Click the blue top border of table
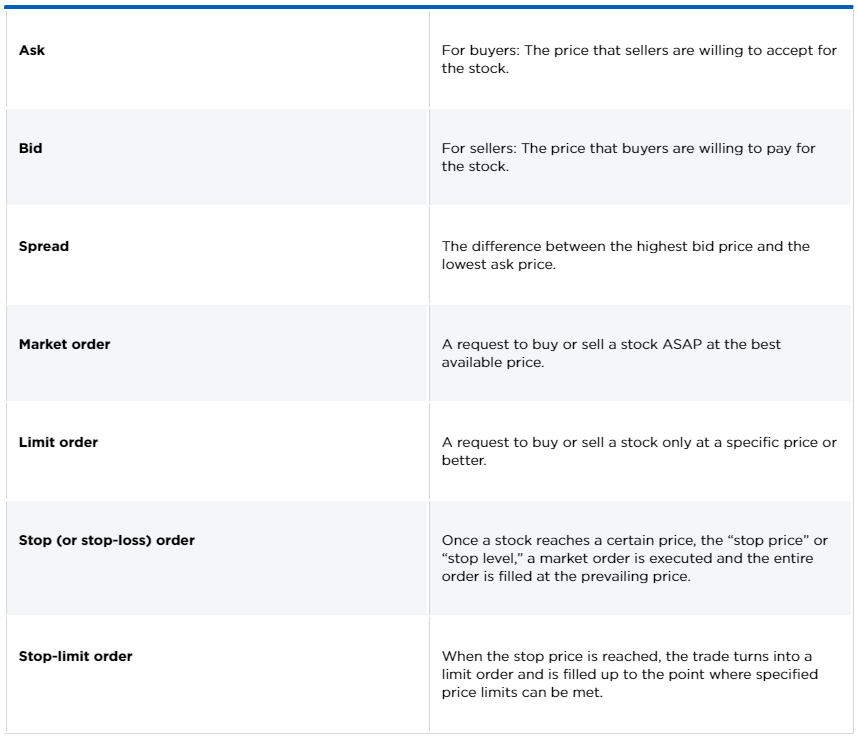The image size is (857, 739). point(428,7)
